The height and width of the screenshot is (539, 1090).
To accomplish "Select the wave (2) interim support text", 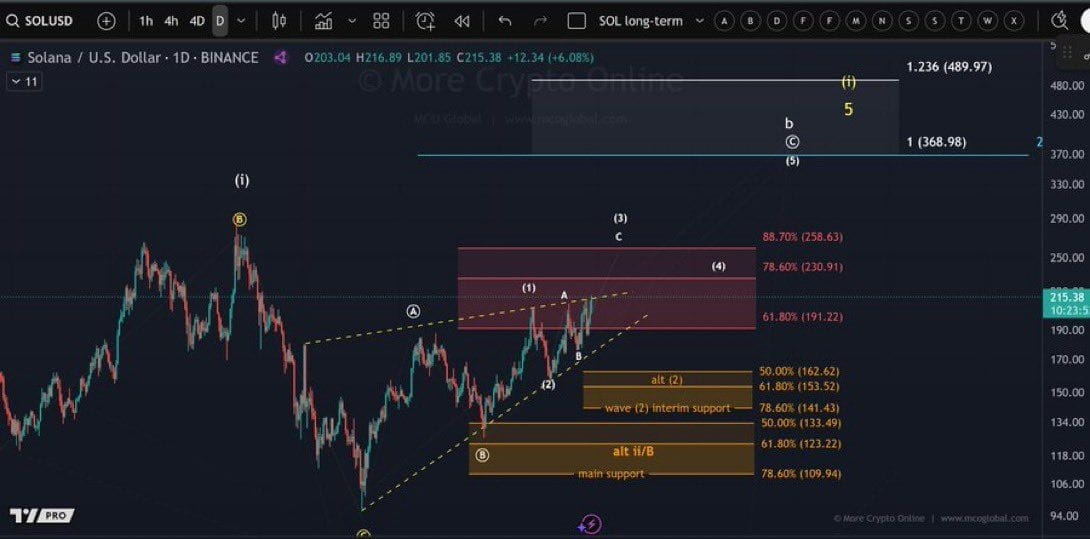I will coord(667,408).
